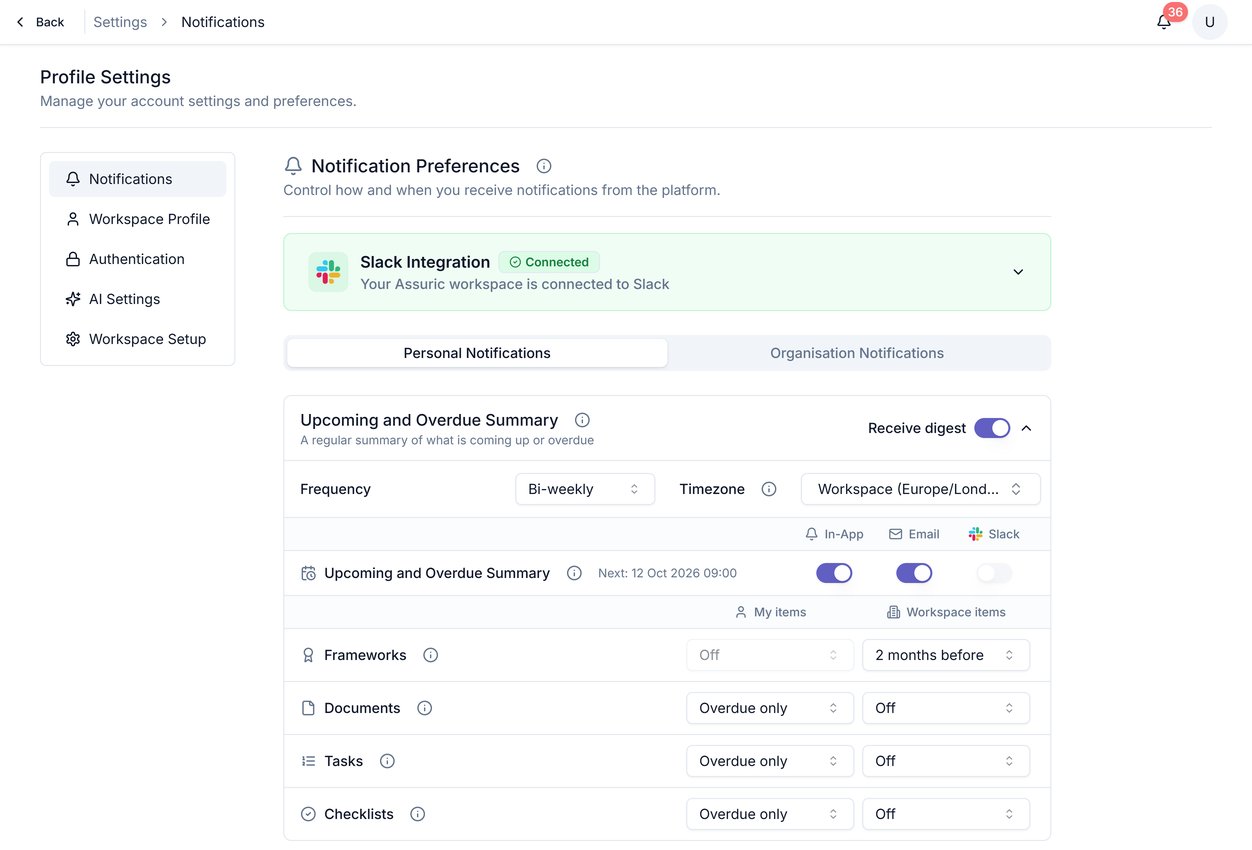
Task: Open Workspace Profile in the sidebar
Action: 138,219
